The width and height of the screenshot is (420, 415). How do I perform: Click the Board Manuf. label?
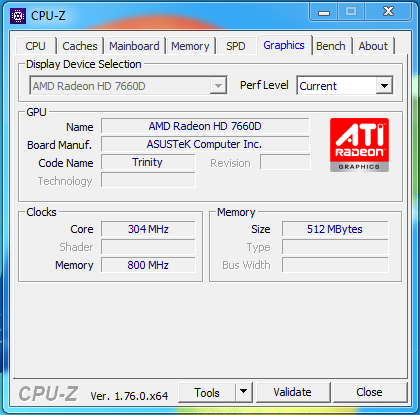click(x=59, y=145)
